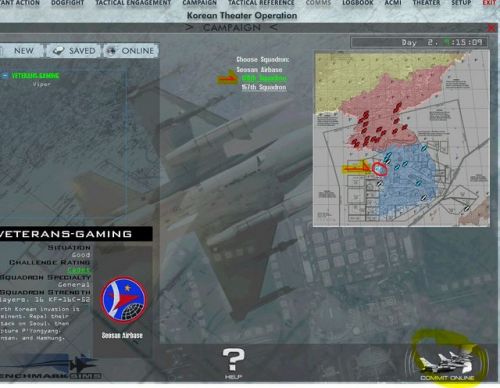Select the highlighted green squadron under Seosan Airbase
The height and width of the screenshot is (388, 500).
(264, 79)
